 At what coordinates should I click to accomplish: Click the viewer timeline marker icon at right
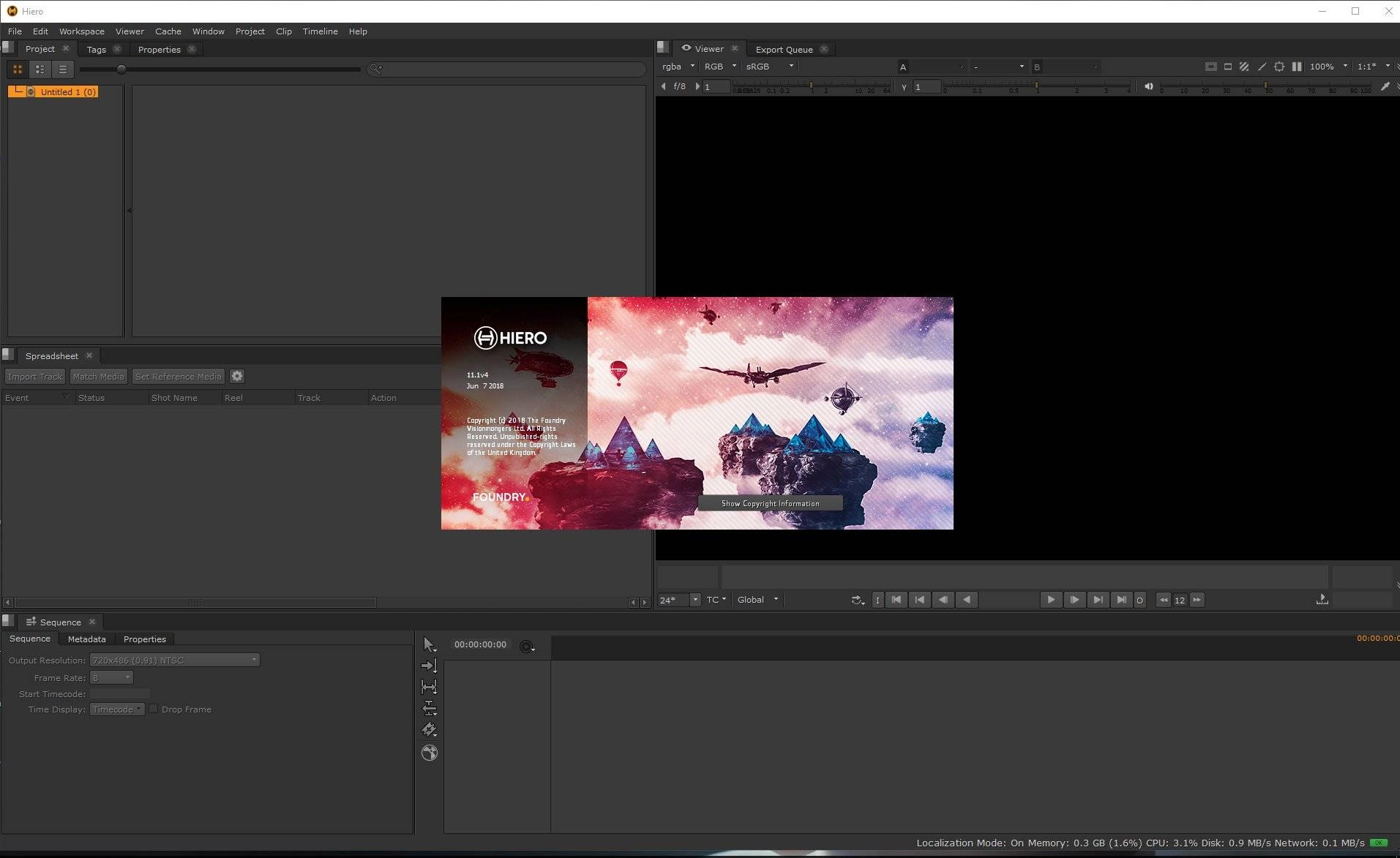pos(1322,600)
